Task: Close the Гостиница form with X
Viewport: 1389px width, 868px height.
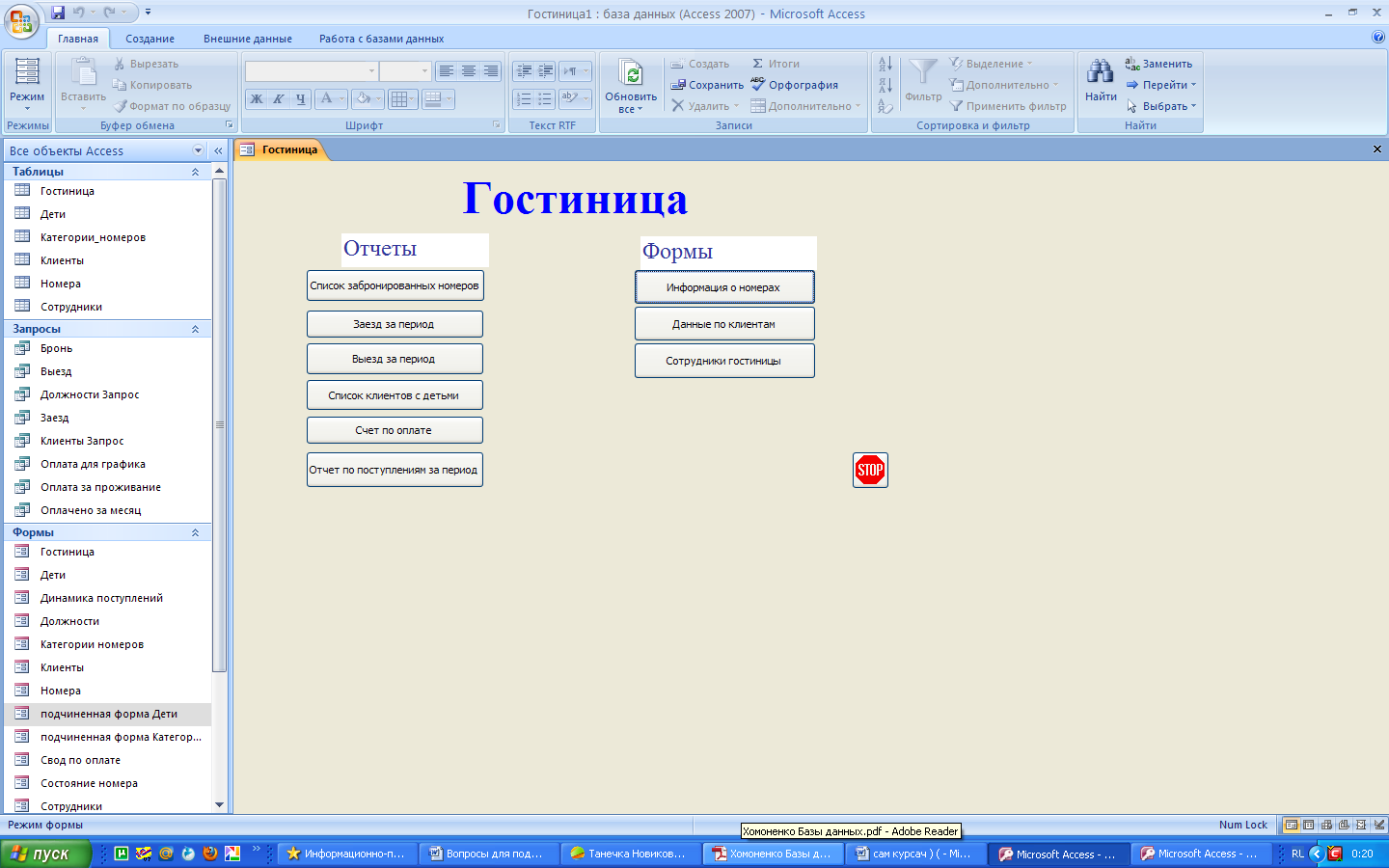Action: (1377, 149)
